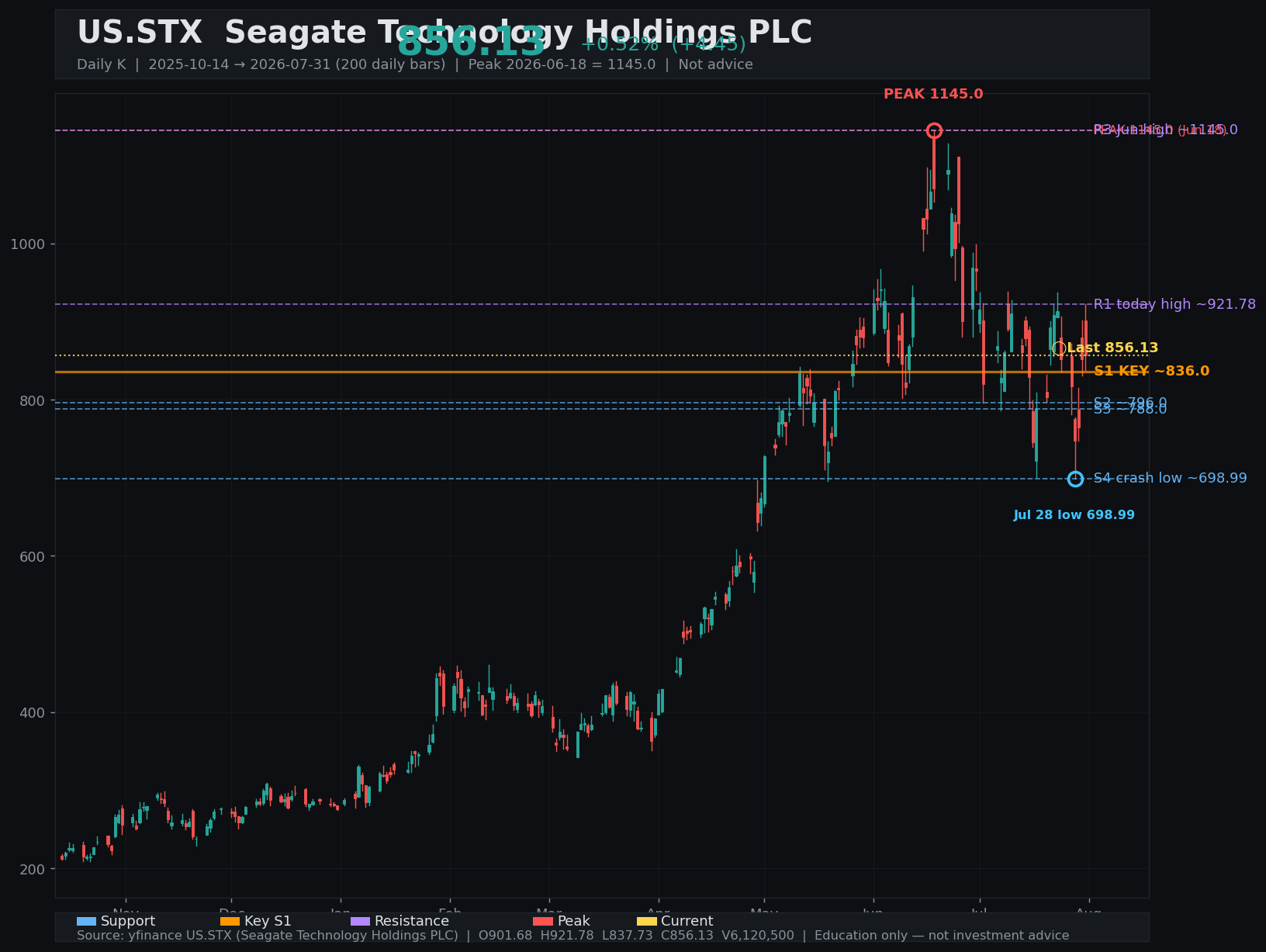Image resolution: width=1266 pixels, height=952 pixels.
Task: Click the blue Support legend swatch
Action: 86,921
